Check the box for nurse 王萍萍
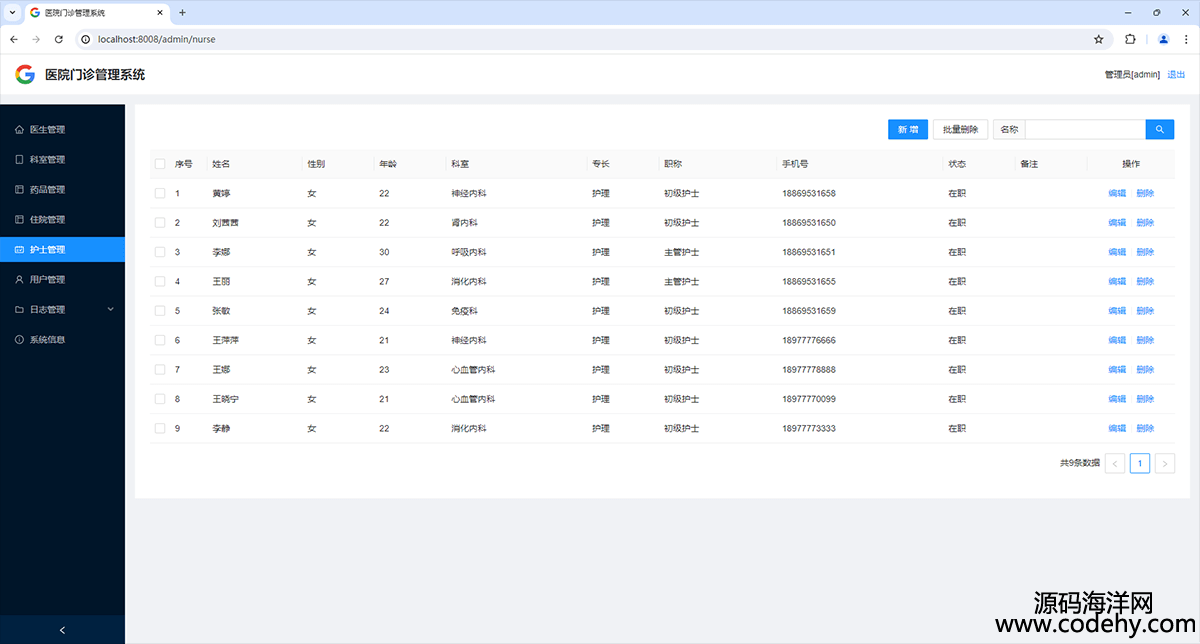Viewport: 1200px width, 644px height. pos(160,340)
